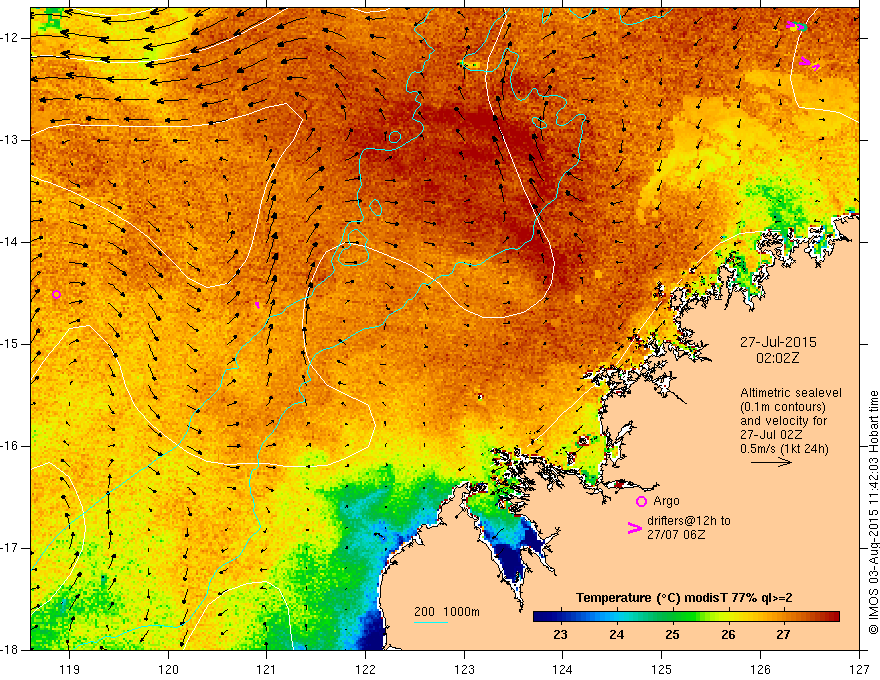Click the color bar tick label 23
The height and width of the screenshot is (680, 880).
[560, 635]
